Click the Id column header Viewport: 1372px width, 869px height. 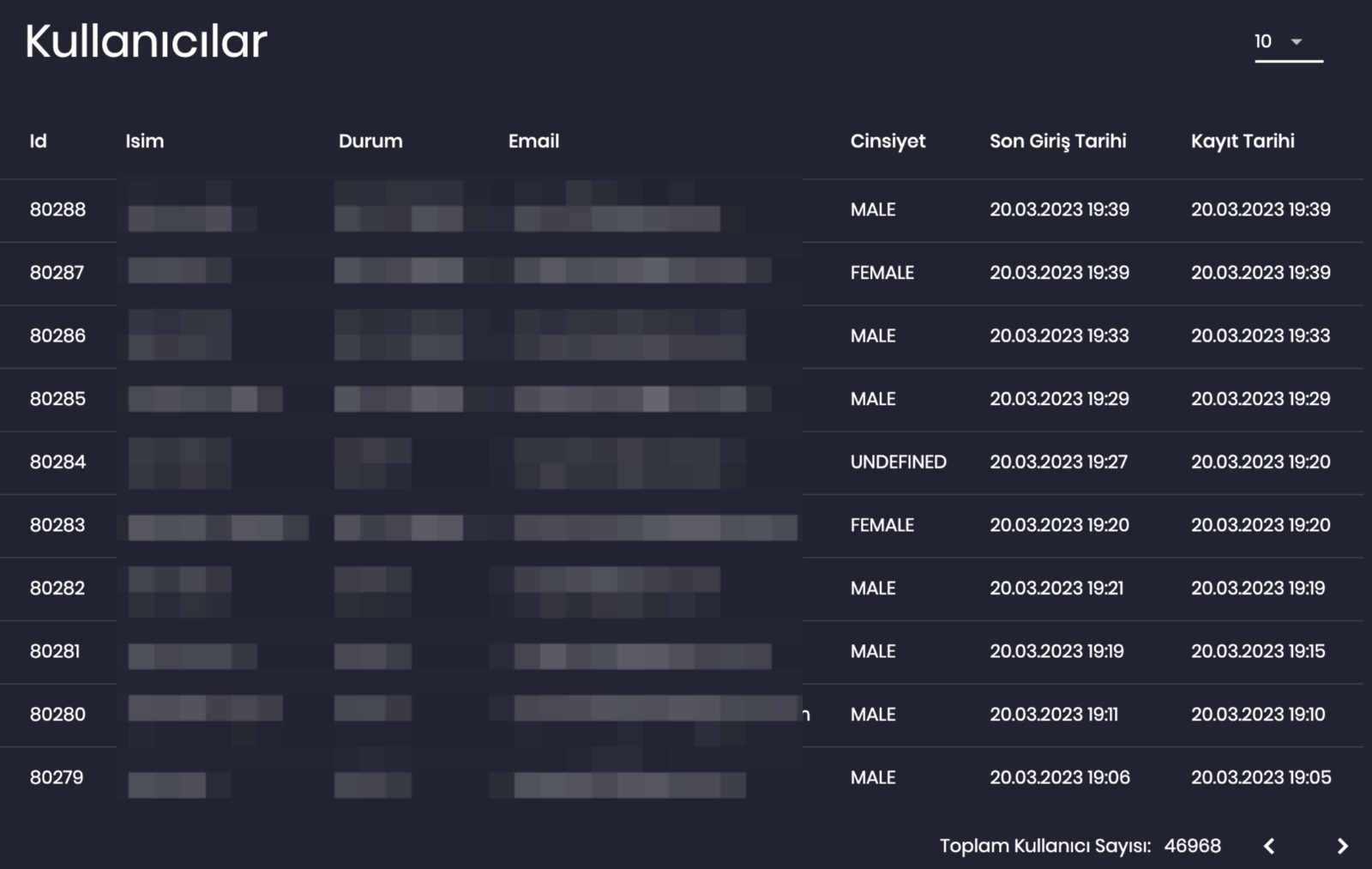(39, 142)
